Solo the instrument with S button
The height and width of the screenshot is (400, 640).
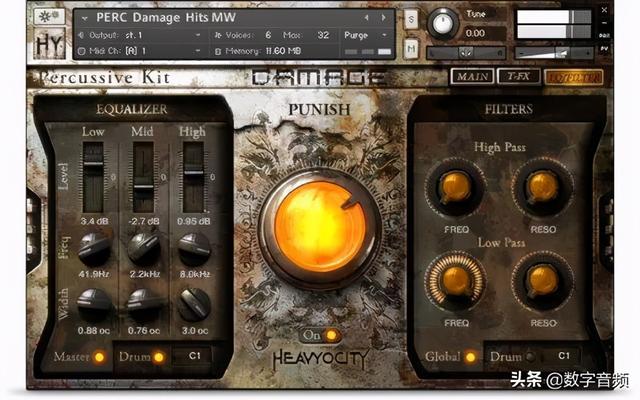click(x=411, y=19)
